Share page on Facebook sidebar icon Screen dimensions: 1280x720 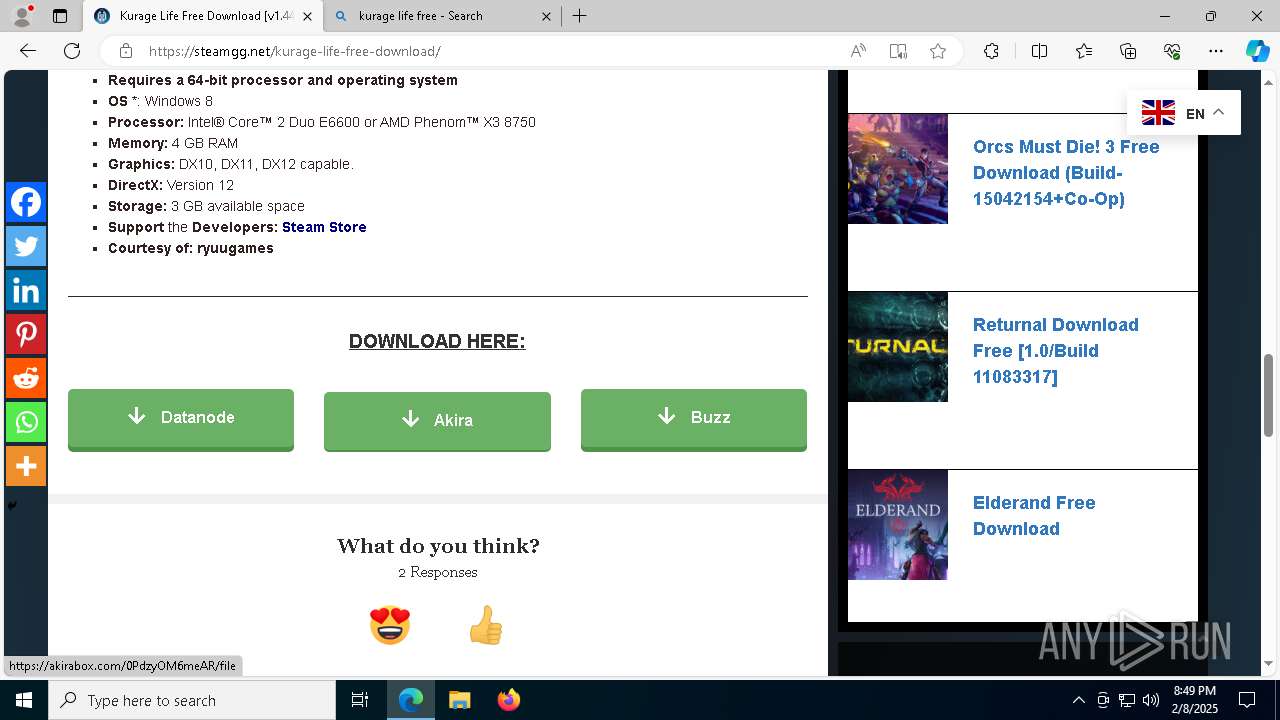(x=26, y=202)
